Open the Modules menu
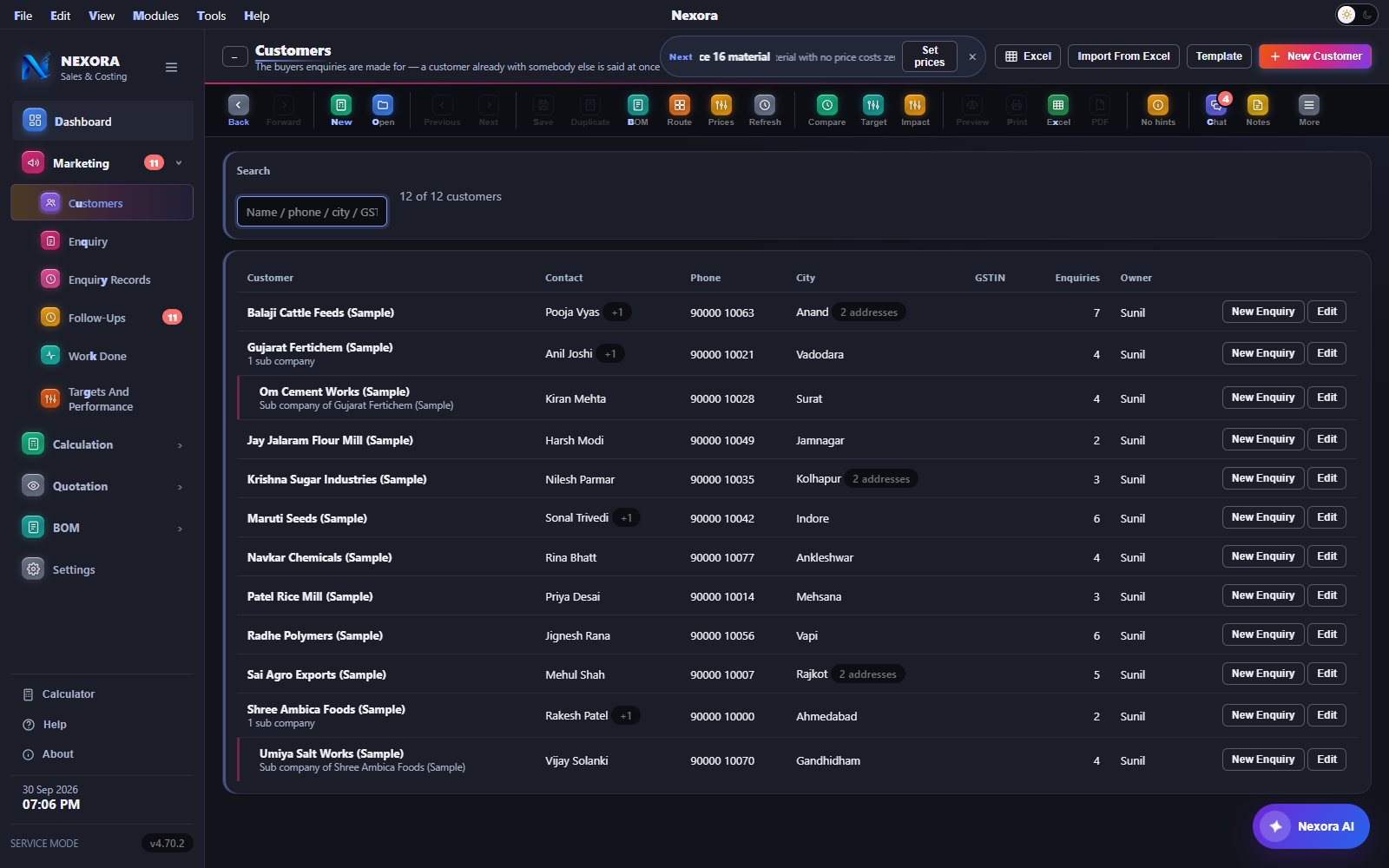Viewport: 1389px width, 868px height. click(x=155, y=16)
